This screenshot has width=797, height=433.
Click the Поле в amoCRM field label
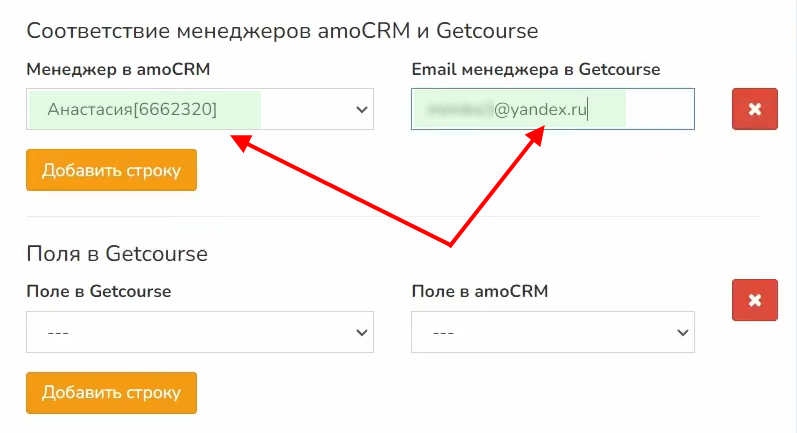(480, 291)
